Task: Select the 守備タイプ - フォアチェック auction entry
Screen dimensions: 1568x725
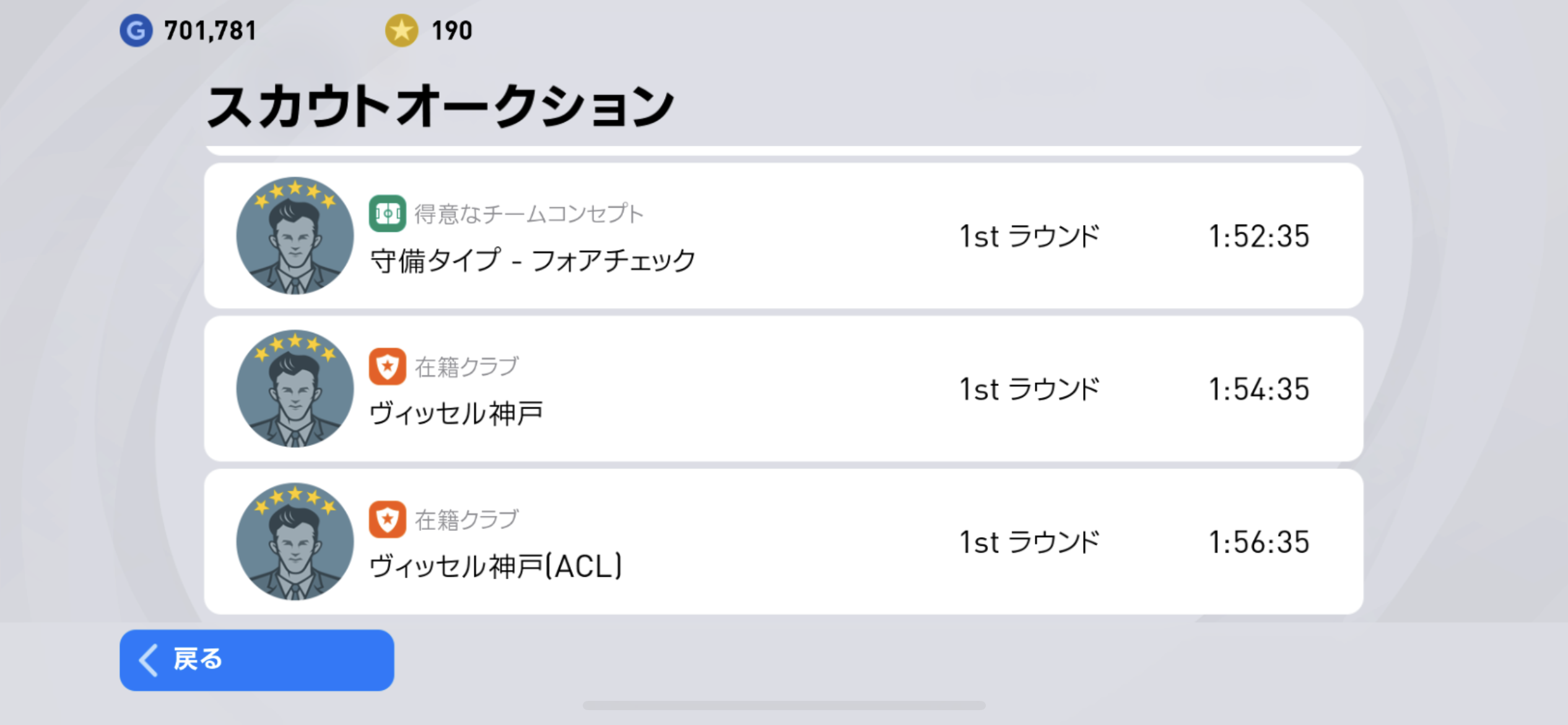Action: pos(784,235)
